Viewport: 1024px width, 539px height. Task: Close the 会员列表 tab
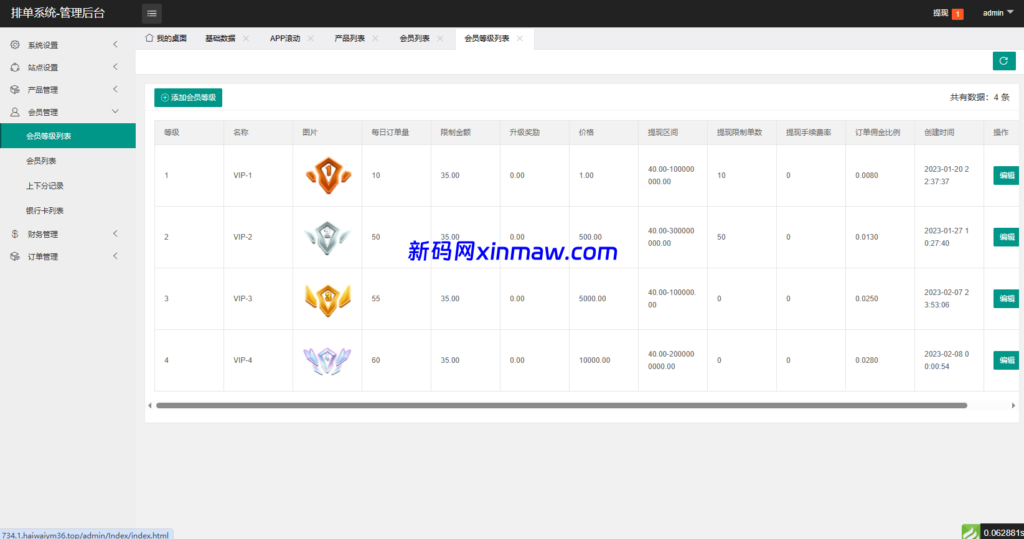[x=440, y=39]
